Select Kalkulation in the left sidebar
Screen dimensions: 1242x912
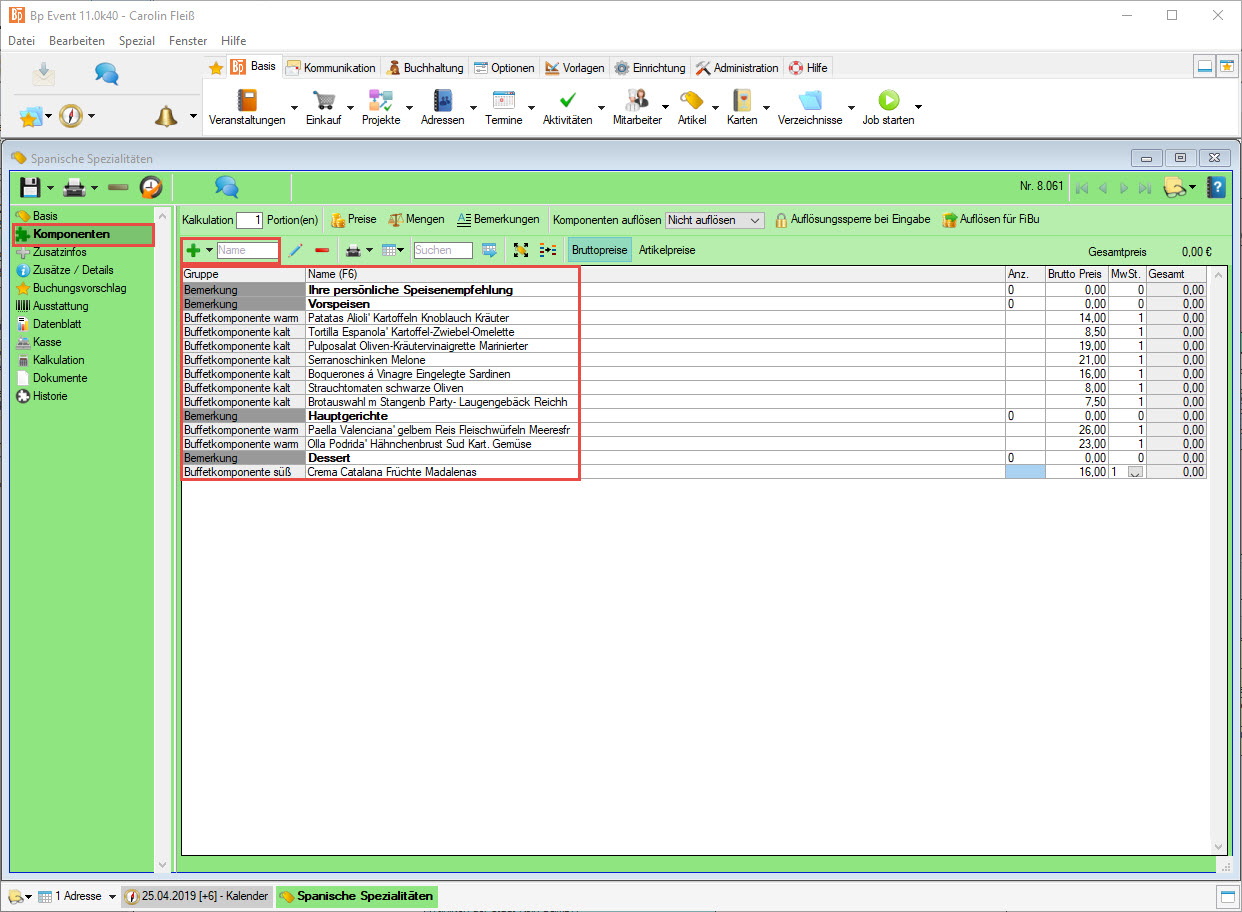point(58,360)
